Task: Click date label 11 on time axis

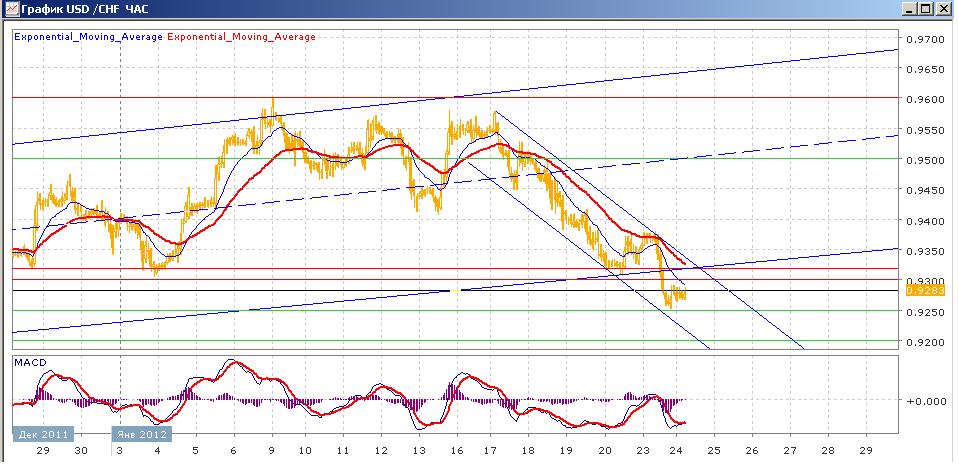Action: (x=343, y=450)
